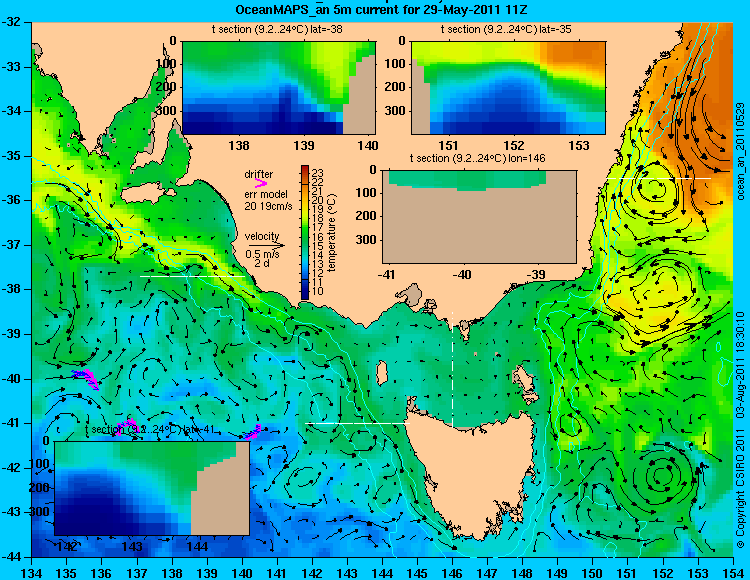Open the lat=-35 temperature section inset
This screenshot has width=750, height=580.
508,88
